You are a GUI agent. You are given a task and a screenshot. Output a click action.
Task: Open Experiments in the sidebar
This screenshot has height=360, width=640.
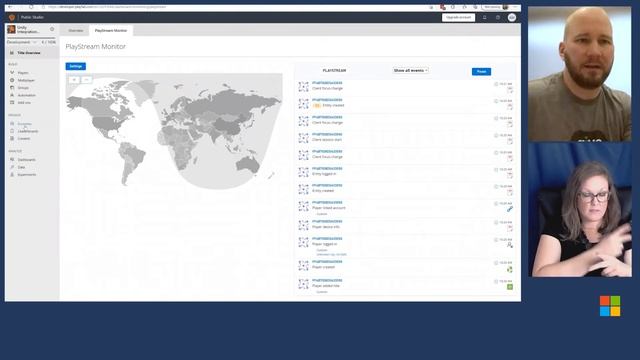tap(27, 174)
